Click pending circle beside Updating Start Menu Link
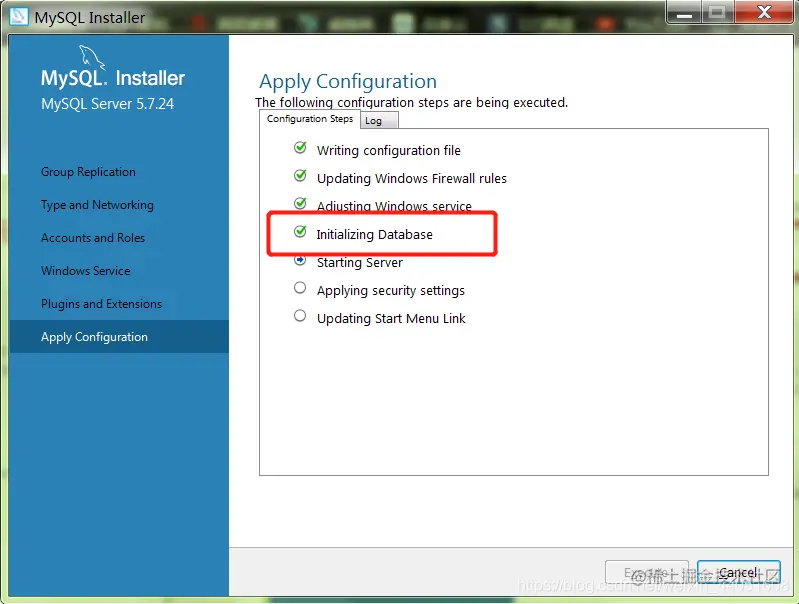Screen dimensions: 799x604 [300, 316]
